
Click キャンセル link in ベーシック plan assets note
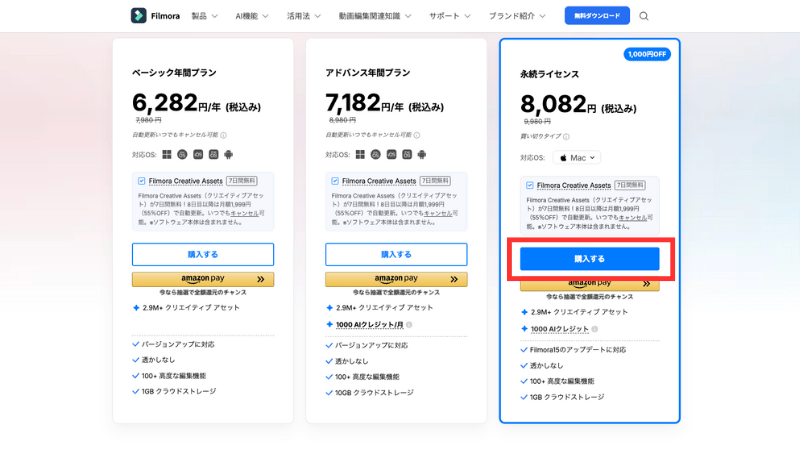click(x=244, y=213)
